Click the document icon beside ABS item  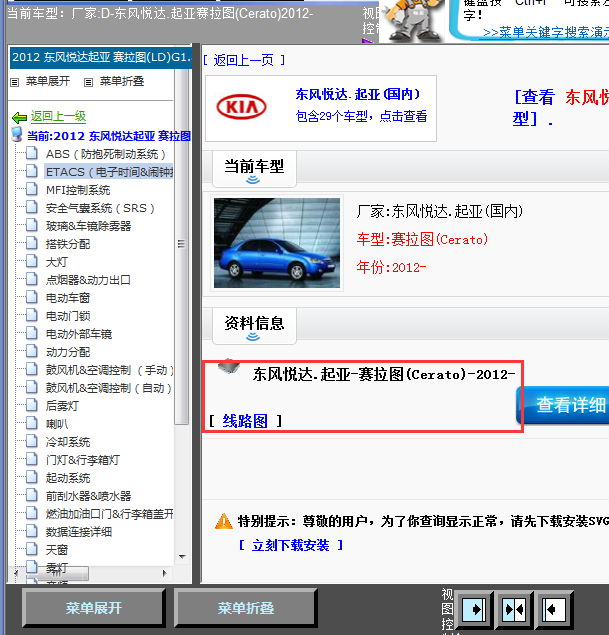click(x=32, y=153)
